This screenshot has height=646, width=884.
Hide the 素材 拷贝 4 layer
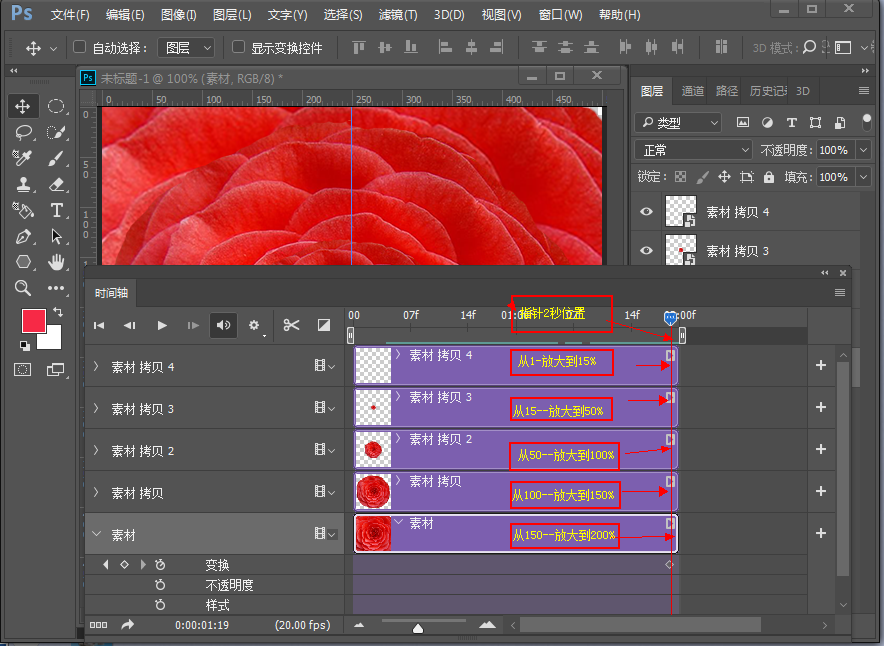(649, 211)
